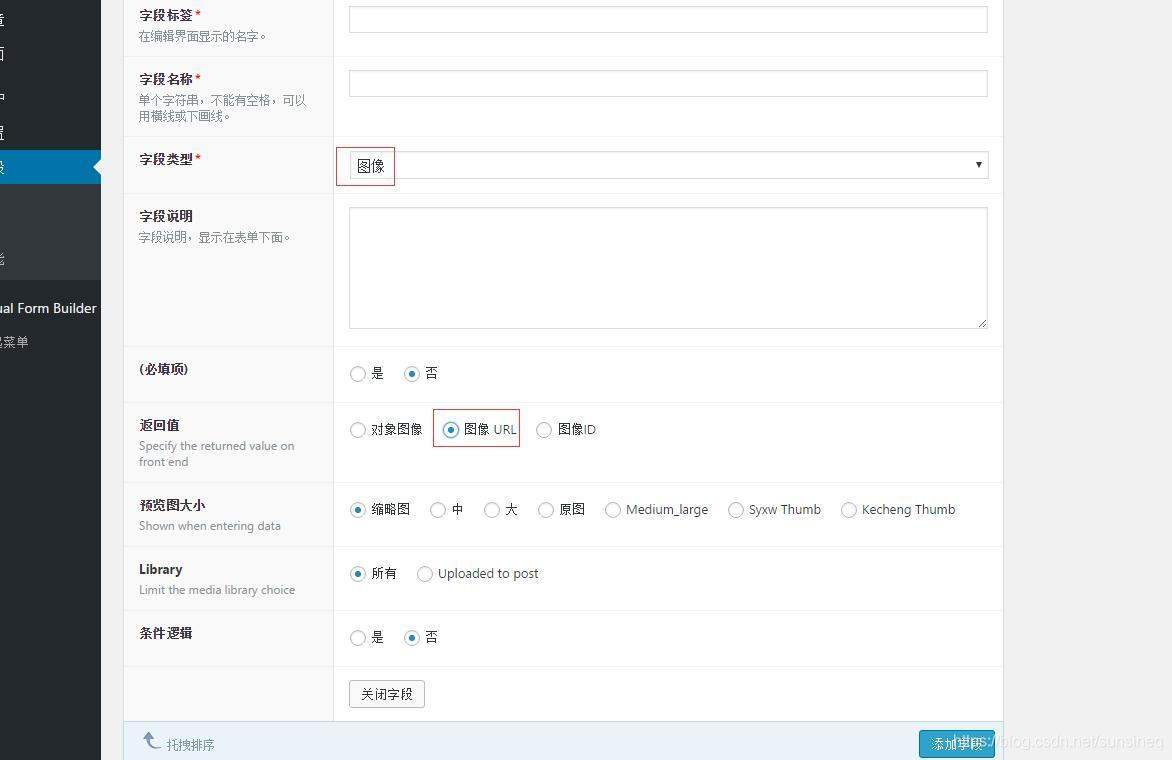The height and width of the screenshot is (760, 1172).
Task: Choose Syxw Thumb preview size
Action: [736, 509]
